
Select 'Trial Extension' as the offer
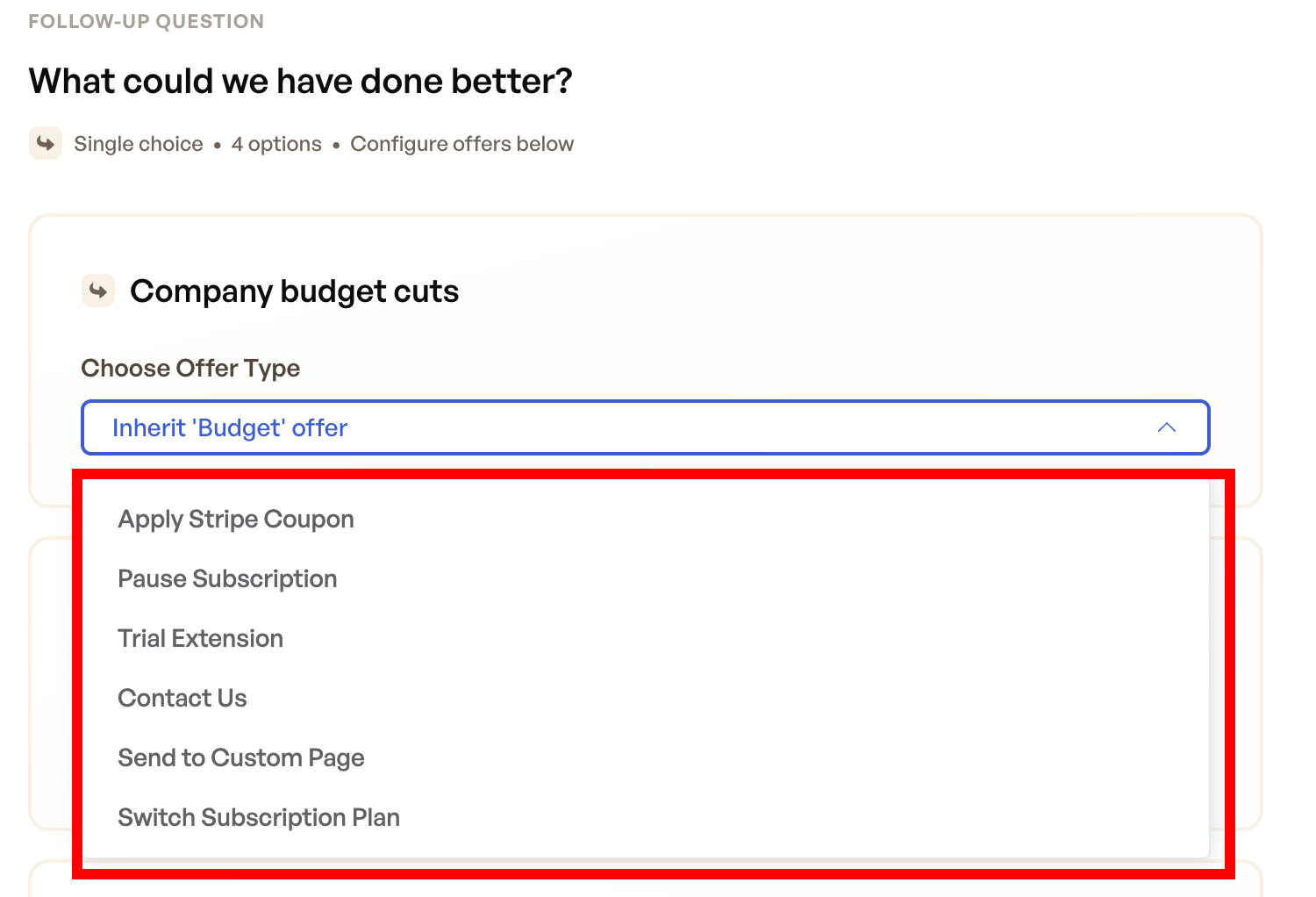pyautogui.click(x=200, y=638)
